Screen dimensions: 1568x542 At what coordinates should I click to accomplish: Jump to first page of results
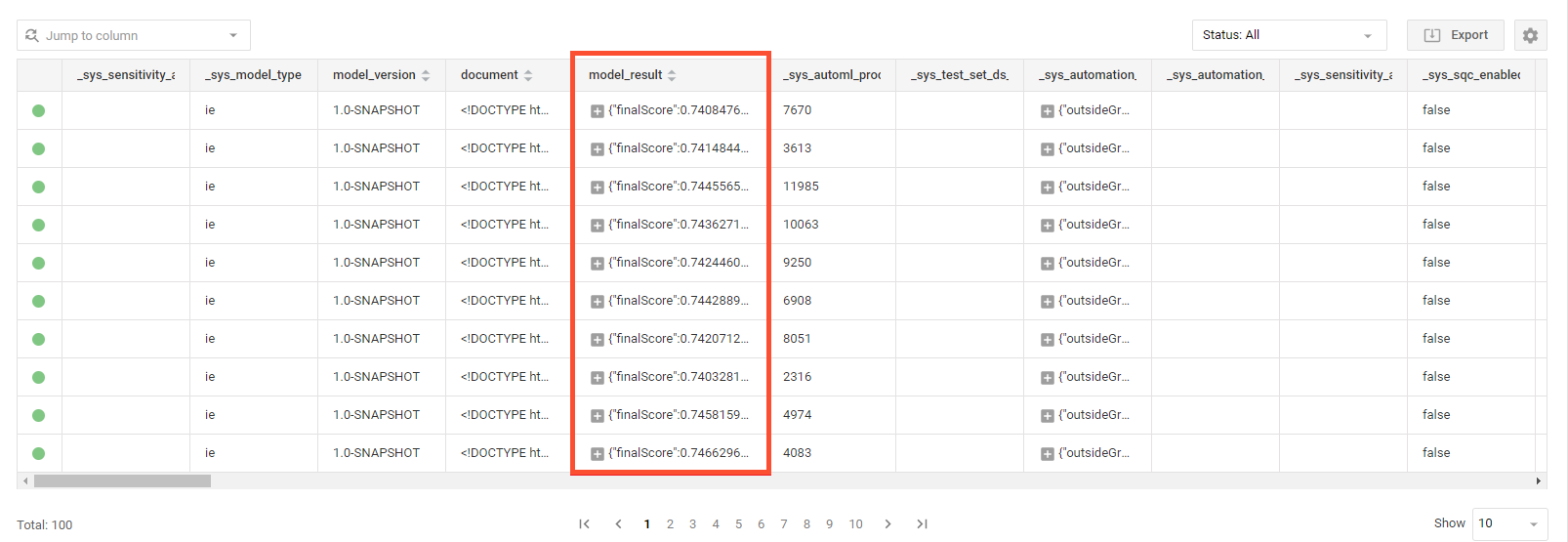tap(584, 524)
